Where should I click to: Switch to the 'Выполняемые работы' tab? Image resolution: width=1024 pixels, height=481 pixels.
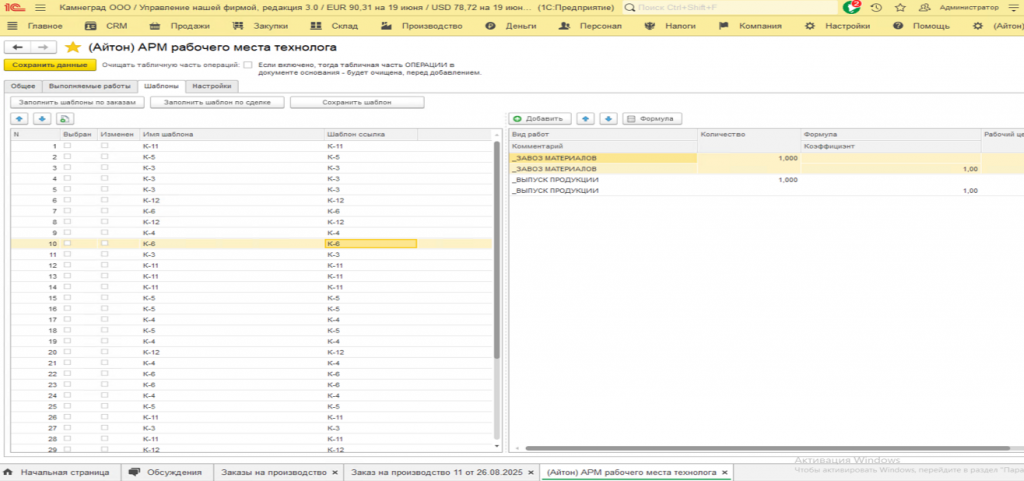90,86
